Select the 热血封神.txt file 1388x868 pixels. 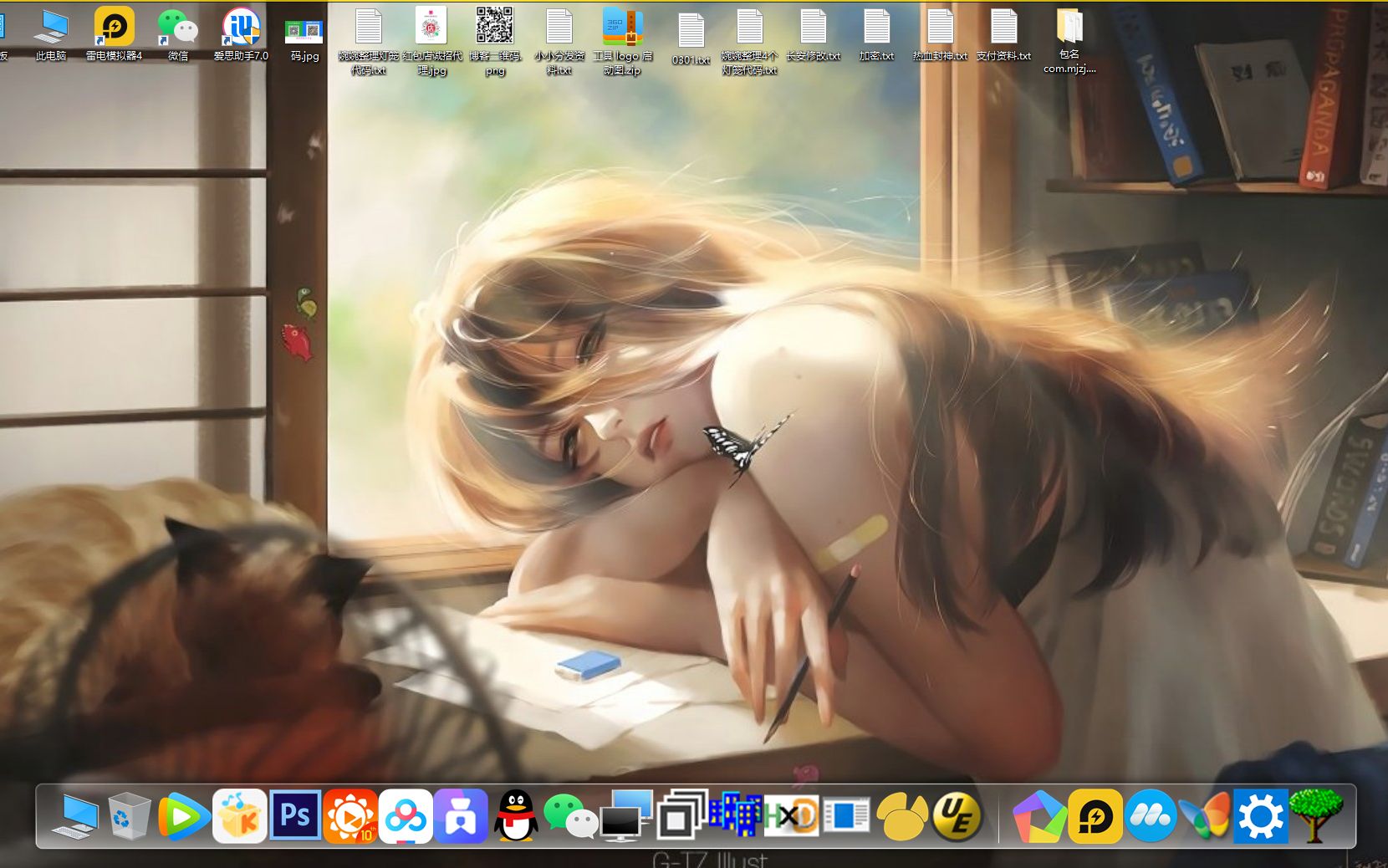pos(940,35)
